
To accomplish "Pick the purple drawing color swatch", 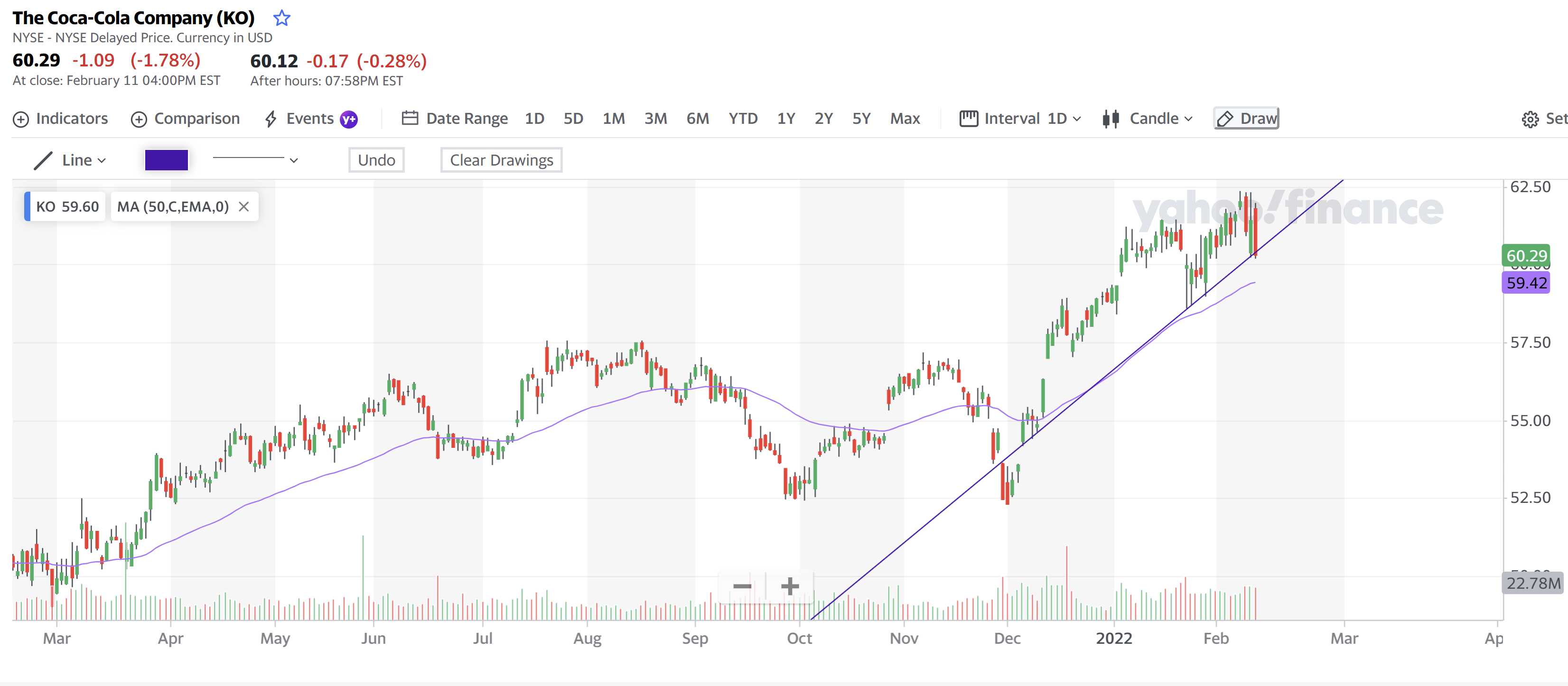I will tap(166, 160).
